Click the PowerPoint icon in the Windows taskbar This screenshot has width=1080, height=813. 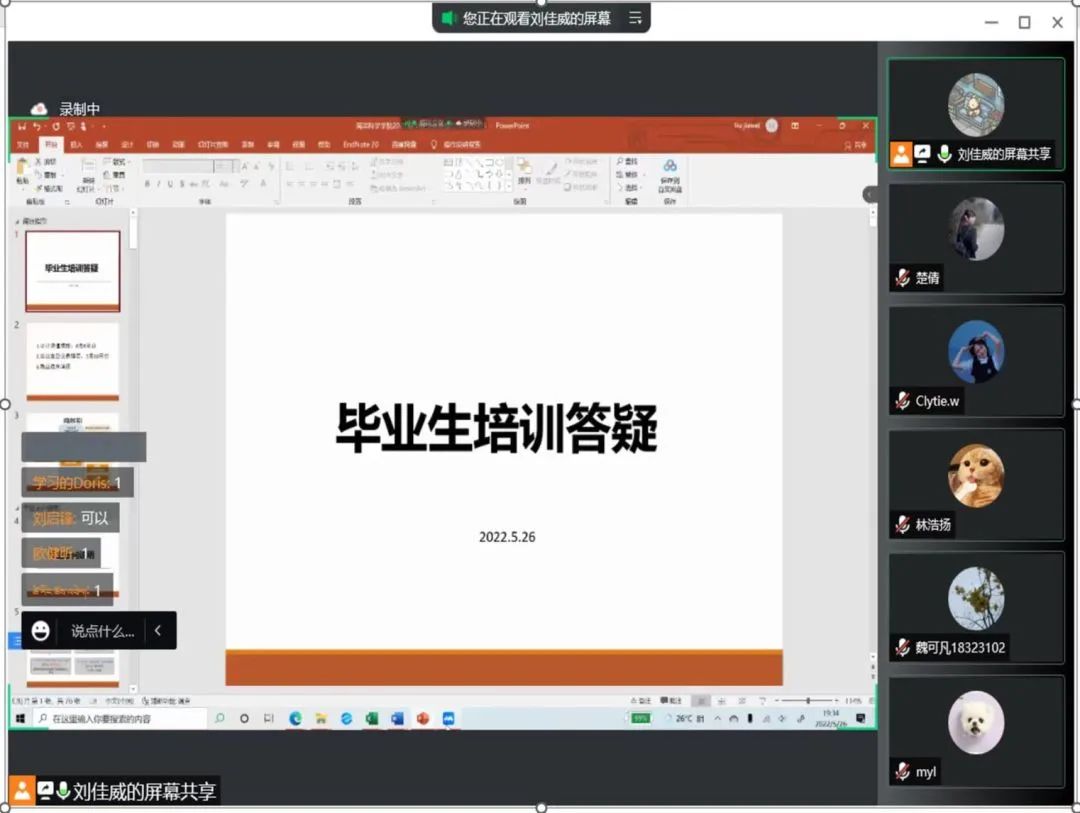[422, 718]
